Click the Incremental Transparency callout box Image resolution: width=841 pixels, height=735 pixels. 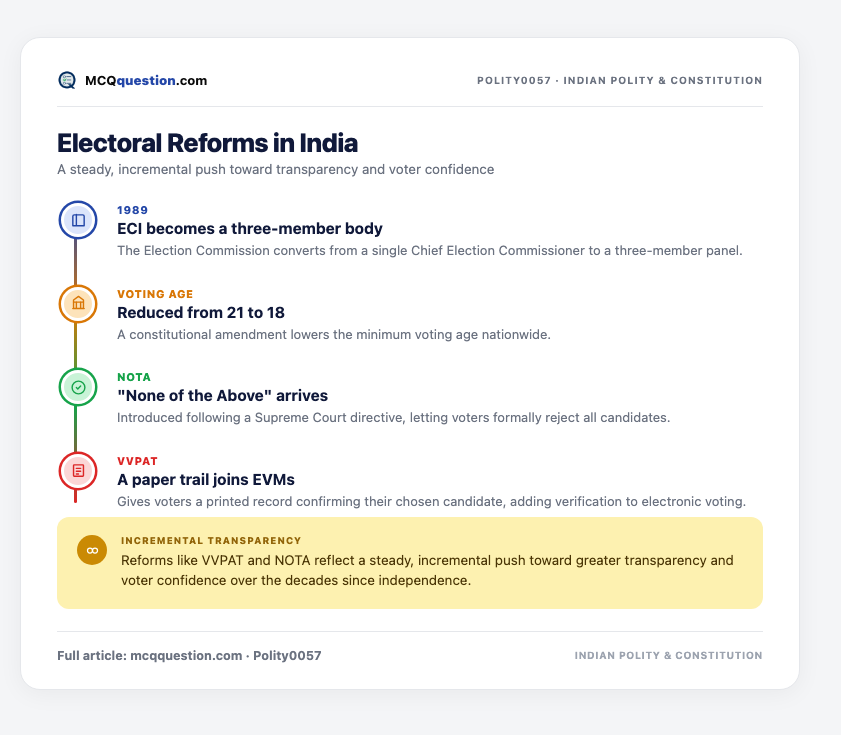click(x=410, y=563)
